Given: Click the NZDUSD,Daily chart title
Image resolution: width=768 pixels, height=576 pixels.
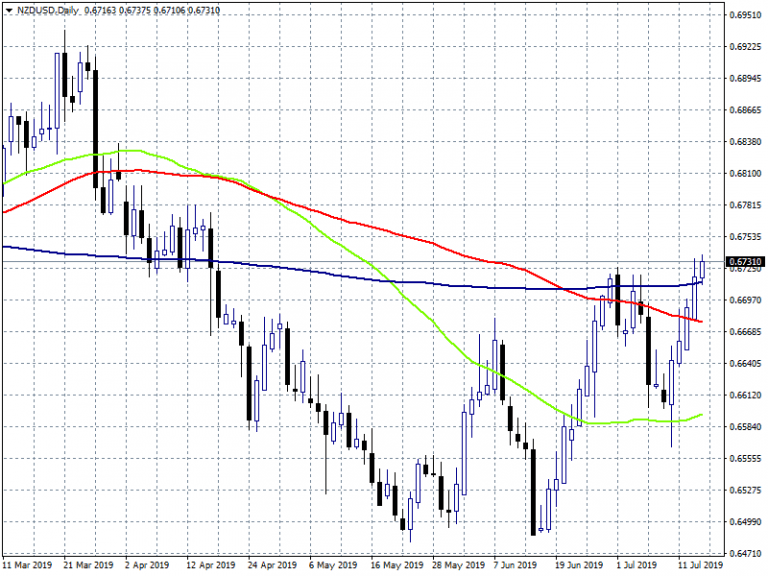Looking at the screenshot, I should click(48, 12).
